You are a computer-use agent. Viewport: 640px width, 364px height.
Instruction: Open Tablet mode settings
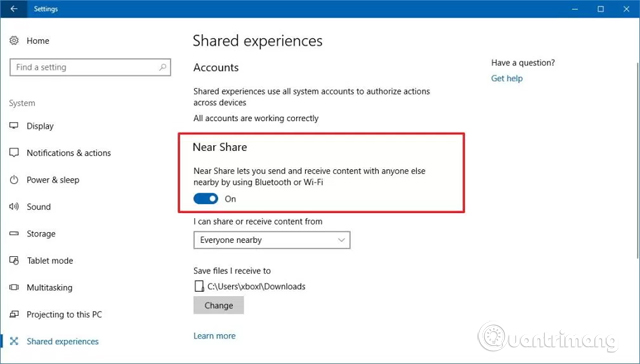pos(50,260)
